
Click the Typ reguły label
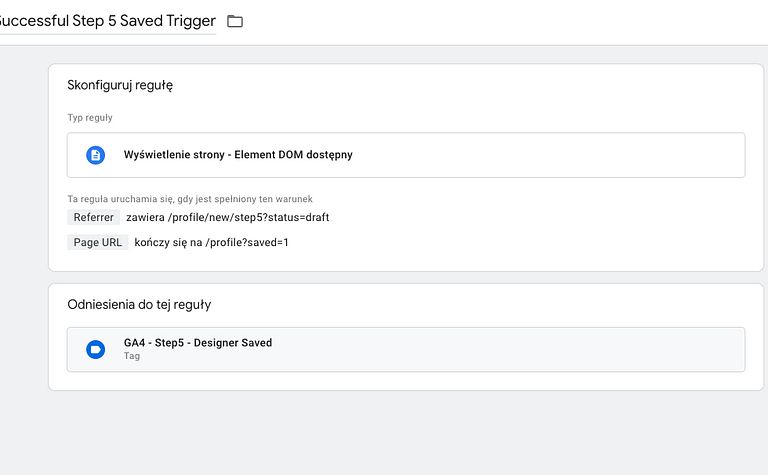click(90, 117)
